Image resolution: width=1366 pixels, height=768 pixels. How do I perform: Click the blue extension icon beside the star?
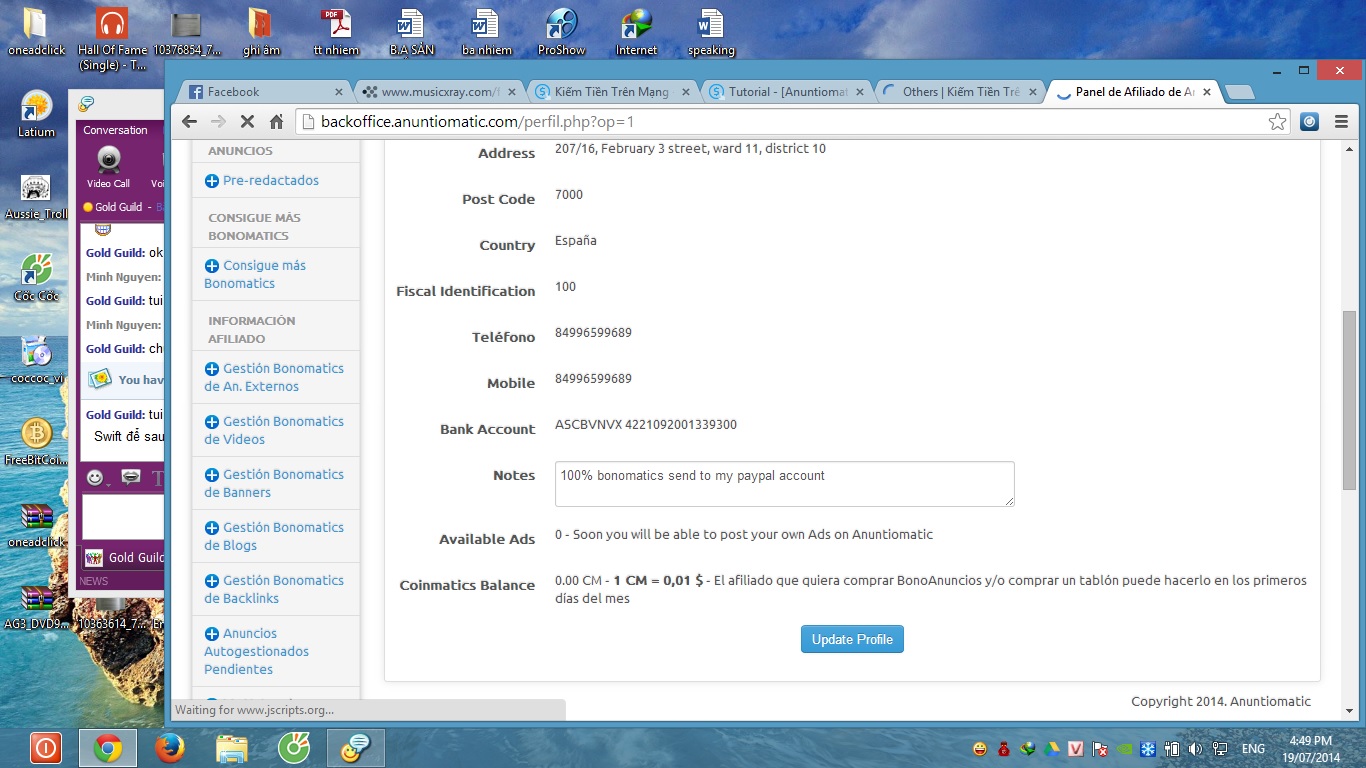pyautogui.click(x=1309, y=122)
